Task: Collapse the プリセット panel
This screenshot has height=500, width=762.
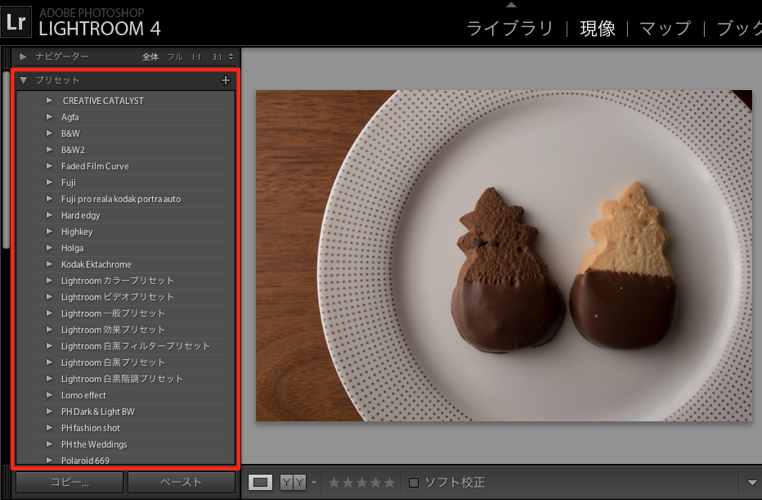Action: [x=23, y=80]
